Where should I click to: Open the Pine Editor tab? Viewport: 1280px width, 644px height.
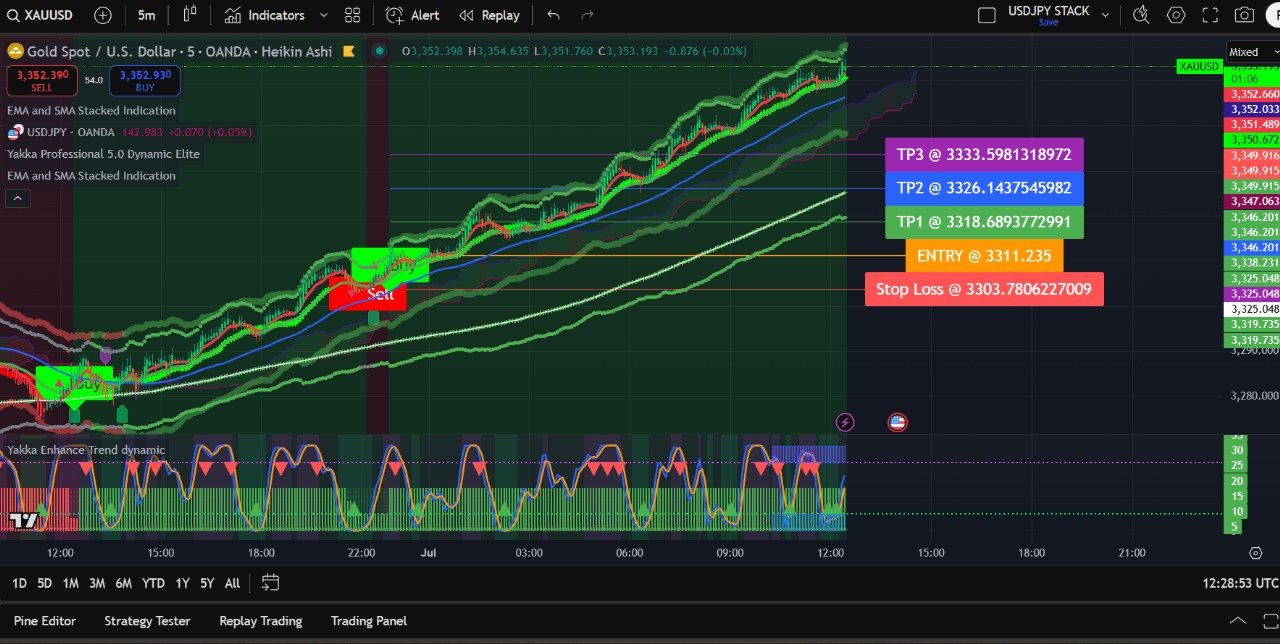coord(45,621)
